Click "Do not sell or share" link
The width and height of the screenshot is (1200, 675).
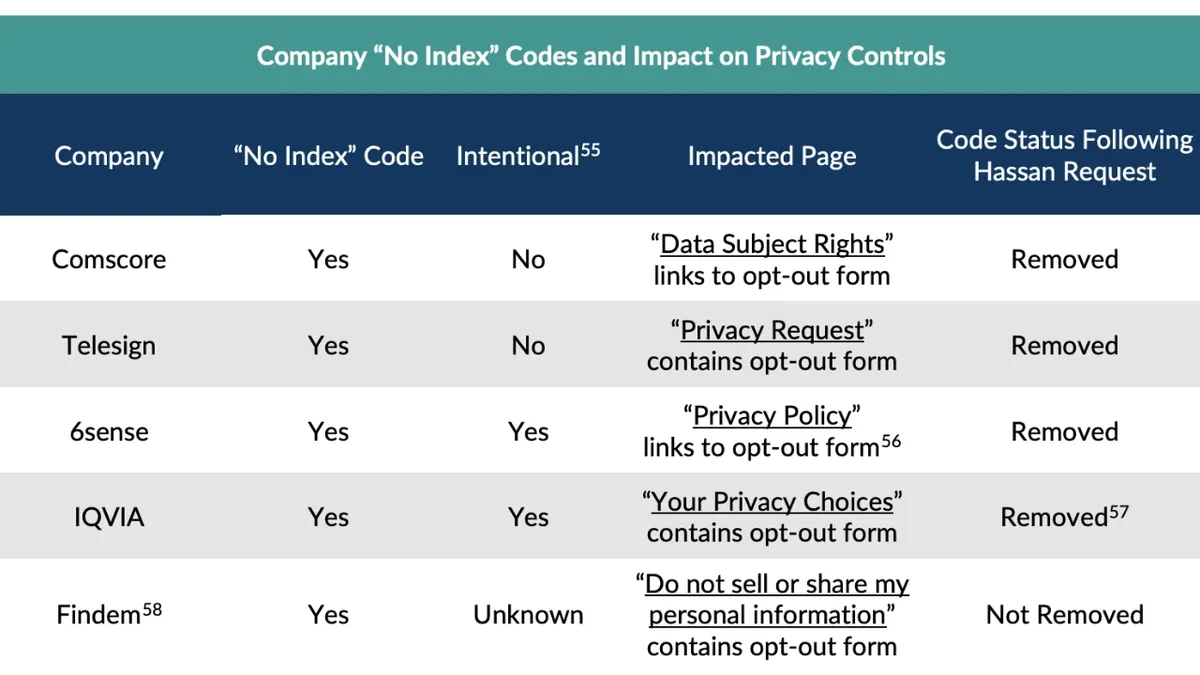pyautogui.click(x=777, y=585)
